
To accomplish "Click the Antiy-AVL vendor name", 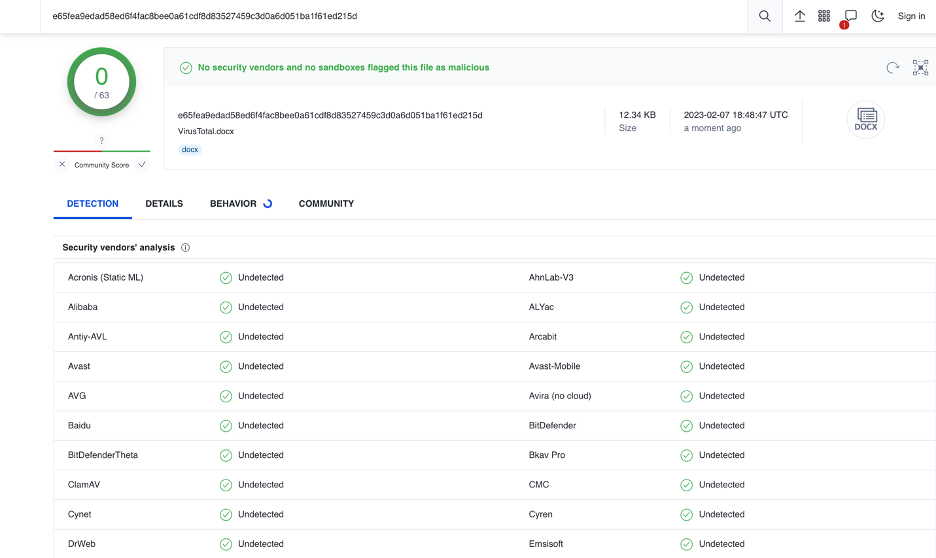I will pos(87,337).
